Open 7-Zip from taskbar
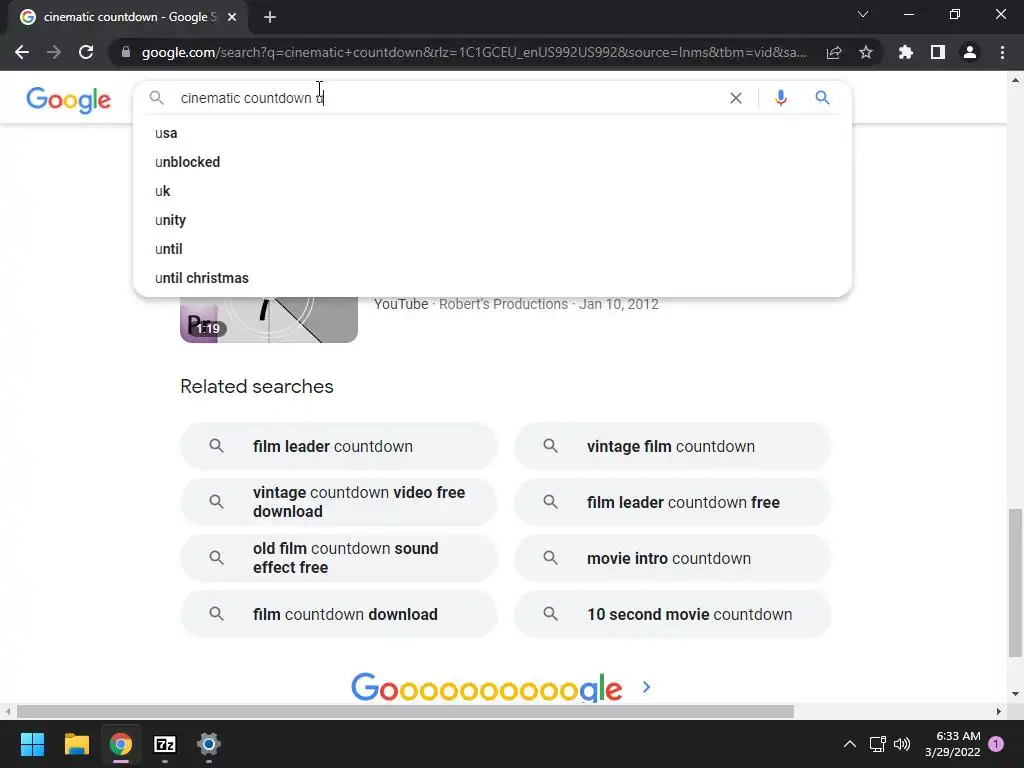 click(x=165, y=744)
